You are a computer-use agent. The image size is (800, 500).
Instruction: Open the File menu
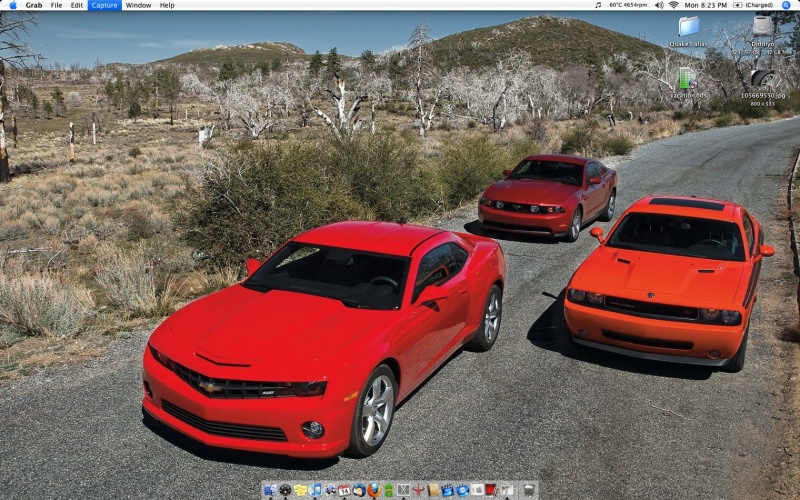(56, 5)
